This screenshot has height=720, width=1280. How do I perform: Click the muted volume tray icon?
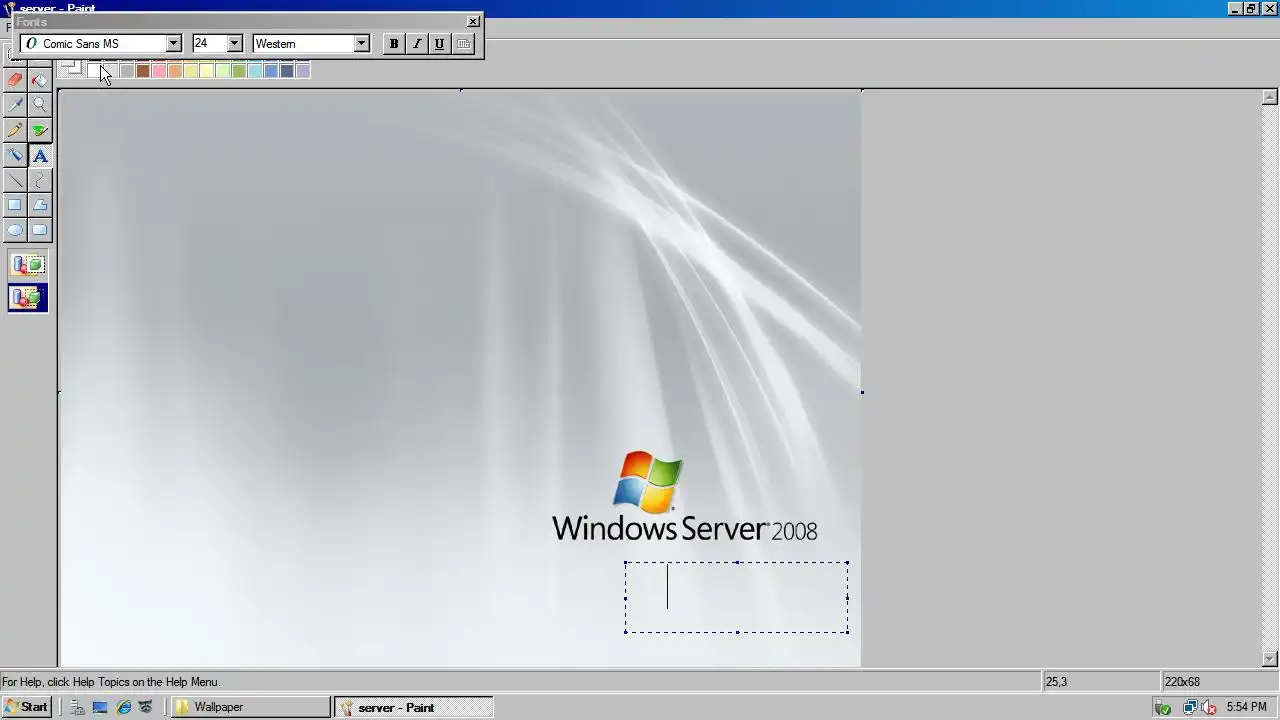(x=1210, y=707)
